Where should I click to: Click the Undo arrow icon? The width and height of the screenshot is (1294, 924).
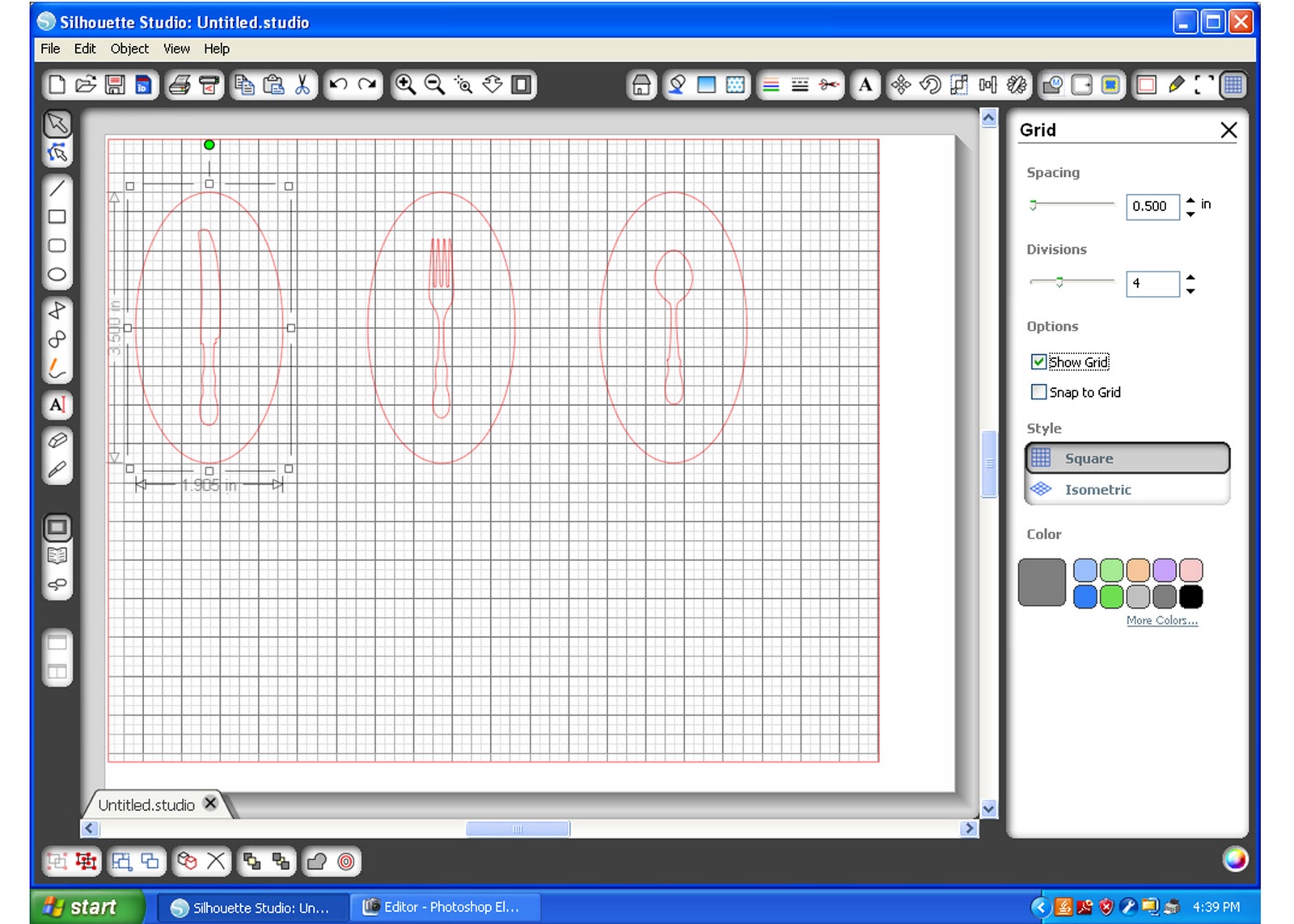(339, 85)
